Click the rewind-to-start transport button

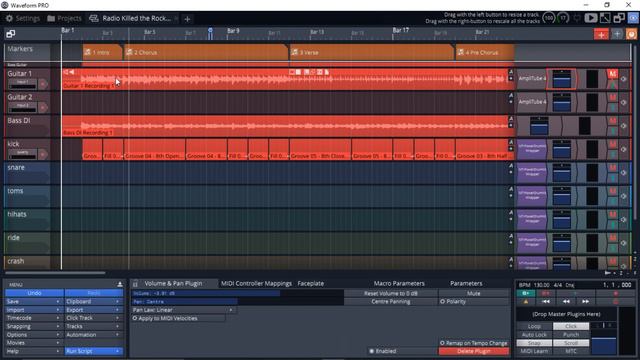tap(546, 302)
